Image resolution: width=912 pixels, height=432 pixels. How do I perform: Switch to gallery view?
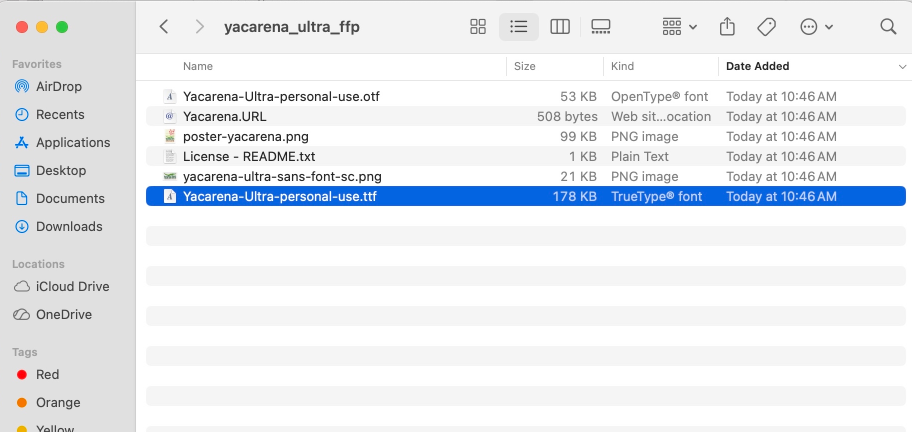pyautogui.click(x=600, y=26)
